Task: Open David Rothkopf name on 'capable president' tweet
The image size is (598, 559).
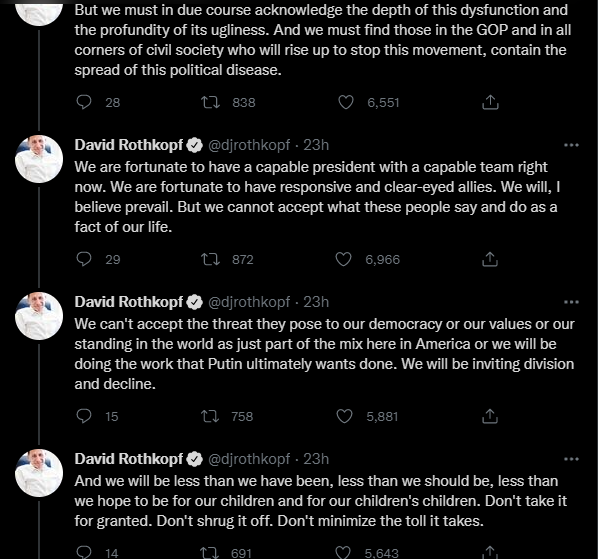Action: (129, 145)
